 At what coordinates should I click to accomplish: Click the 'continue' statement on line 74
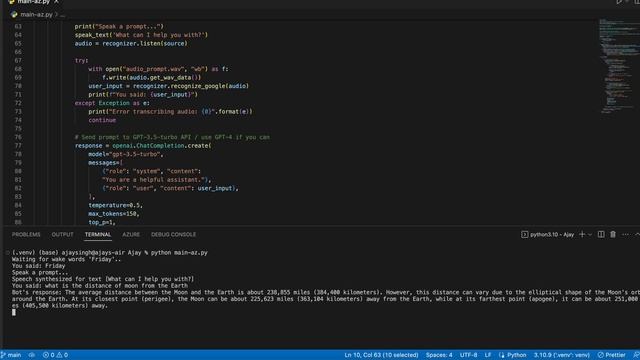click(102, 120)
